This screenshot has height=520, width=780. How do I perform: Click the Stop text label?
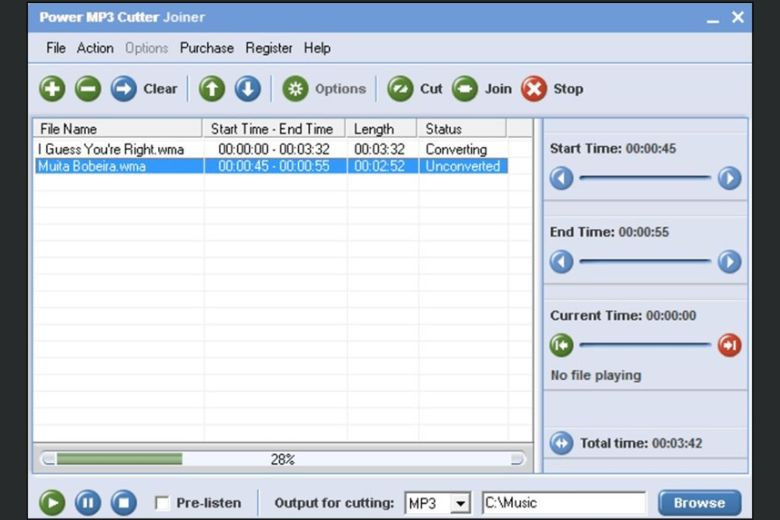(x=569, y=89)
